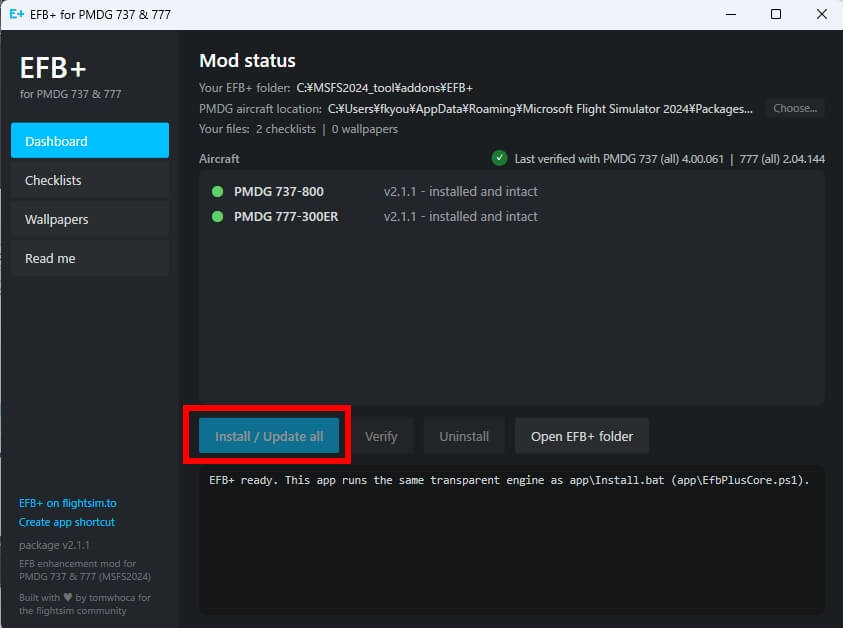Select the PMDG 777-300ER aircraft row

point(511,217)
